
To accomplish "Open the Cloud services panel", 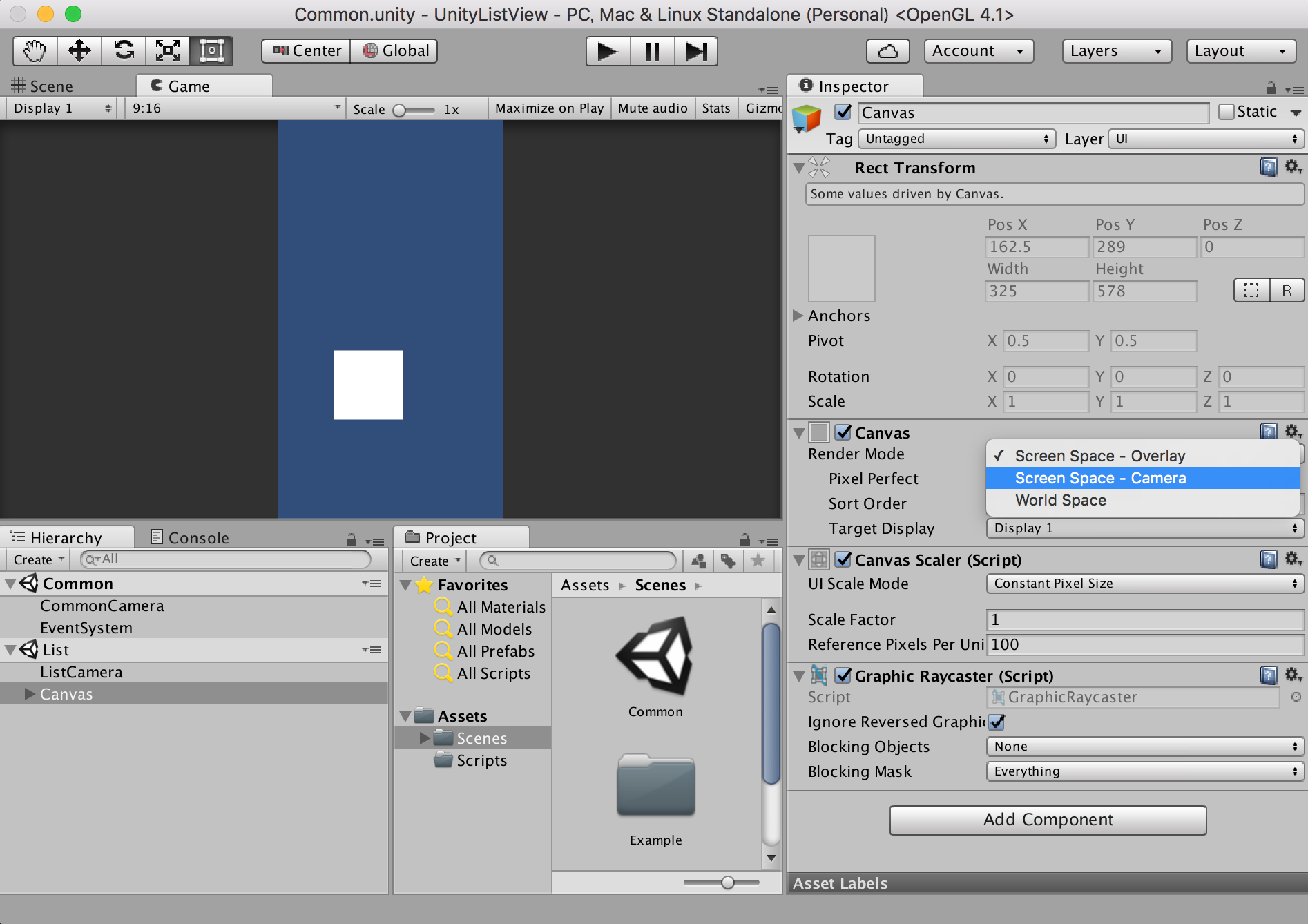I will coord(888,51).
